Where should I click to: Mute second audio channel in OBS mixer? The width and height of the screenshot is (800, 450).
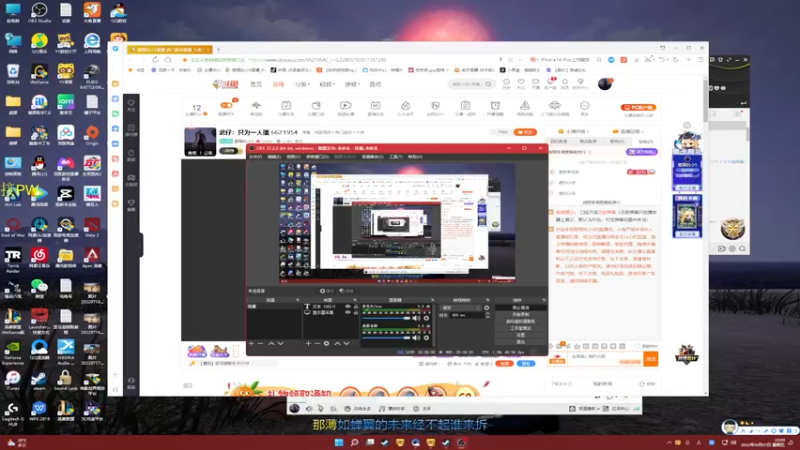416,337
